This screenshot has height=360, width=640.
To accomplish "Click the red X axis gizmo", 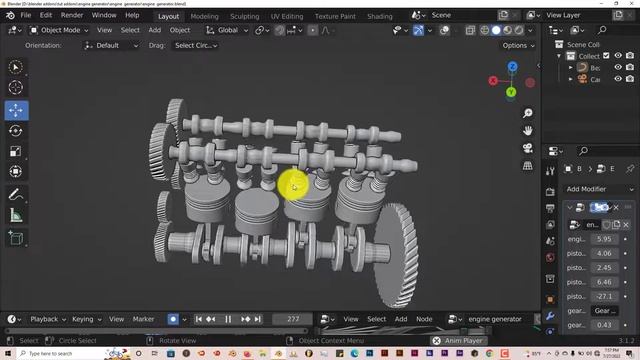I will pos(493,81).
